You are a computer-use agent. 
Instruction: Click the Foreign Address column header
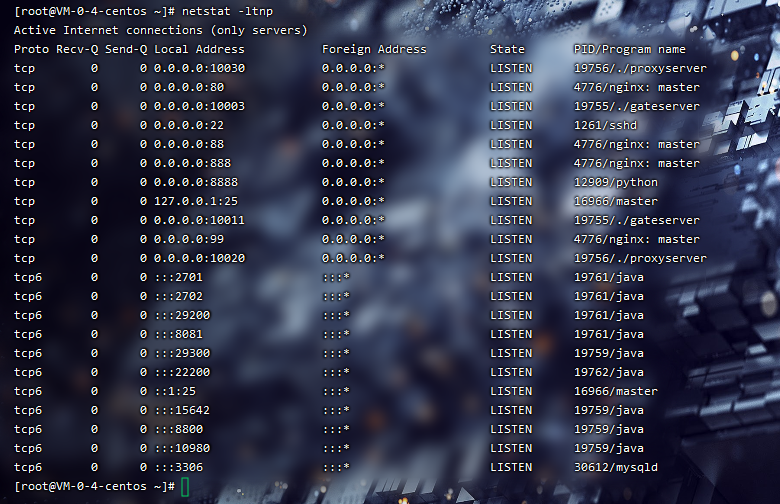[x=374, y=49]
